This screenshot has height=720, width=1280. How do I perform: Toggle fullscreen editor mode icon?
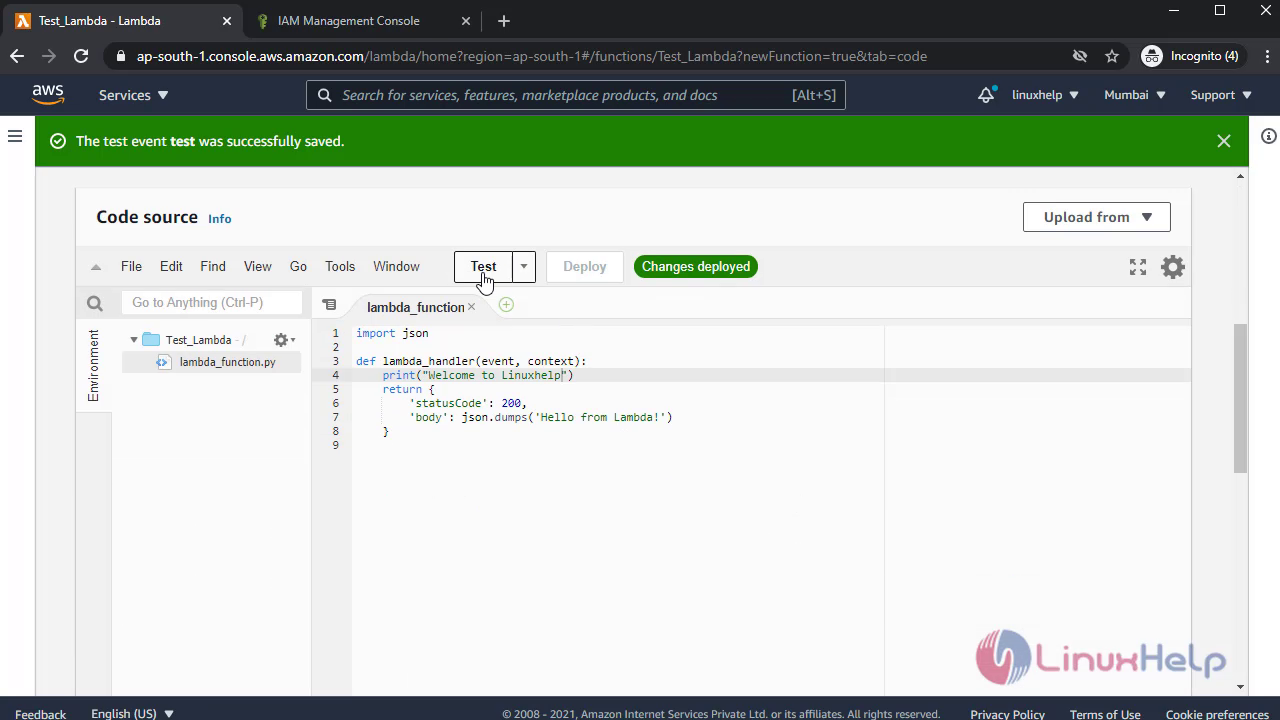pos(1138,267)
